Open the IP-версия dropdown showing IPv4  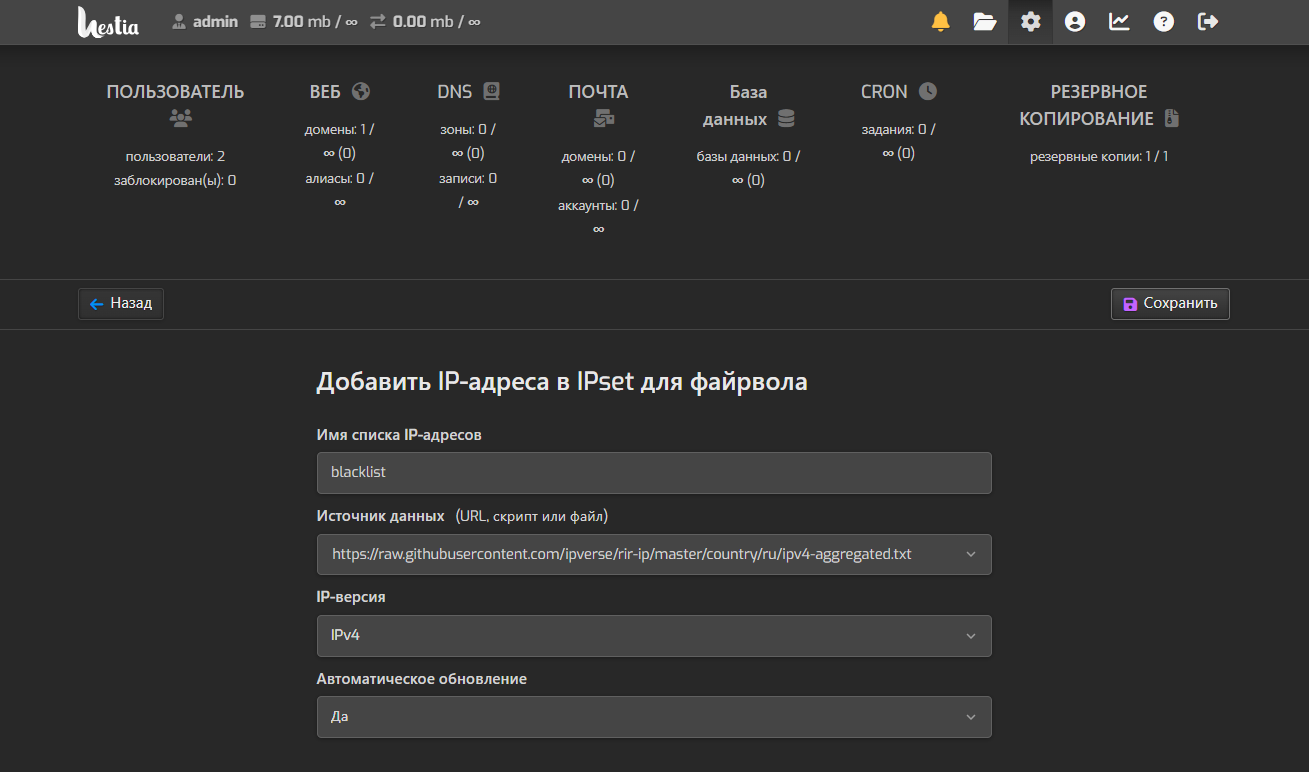pos(654,636)
